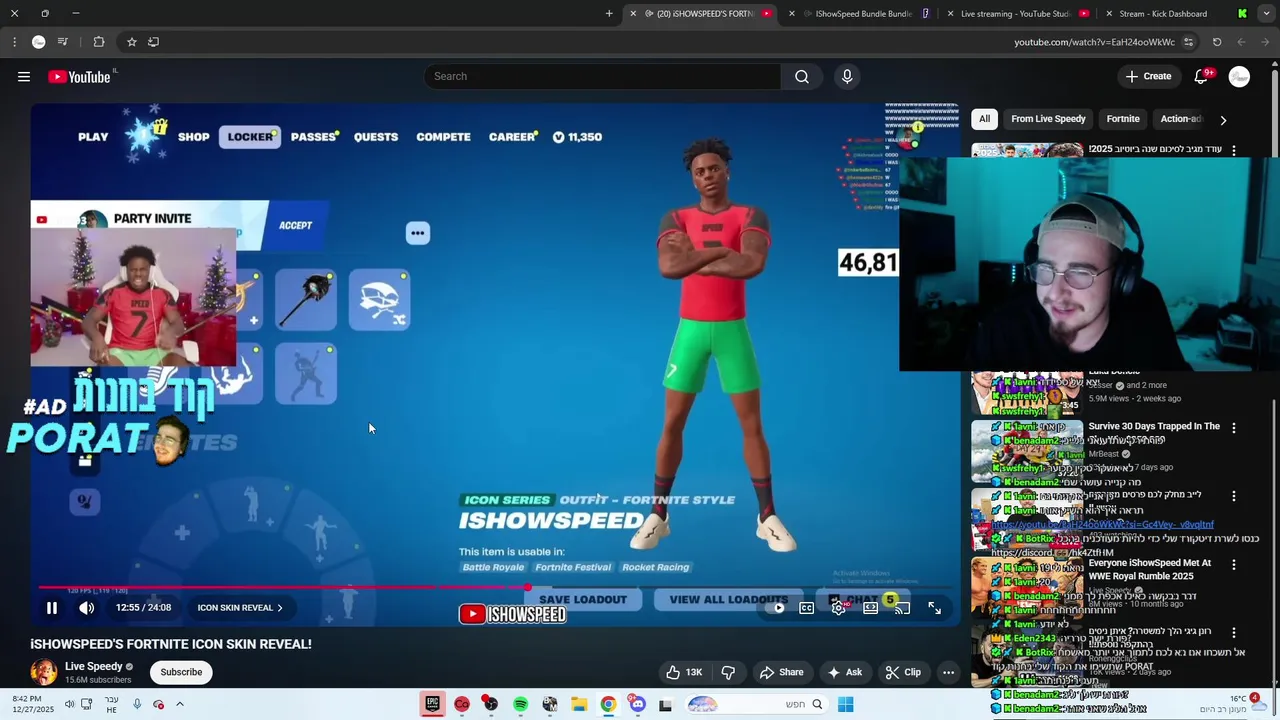Create a Clip of the video
1280x720 pixels.
(903, 672)
